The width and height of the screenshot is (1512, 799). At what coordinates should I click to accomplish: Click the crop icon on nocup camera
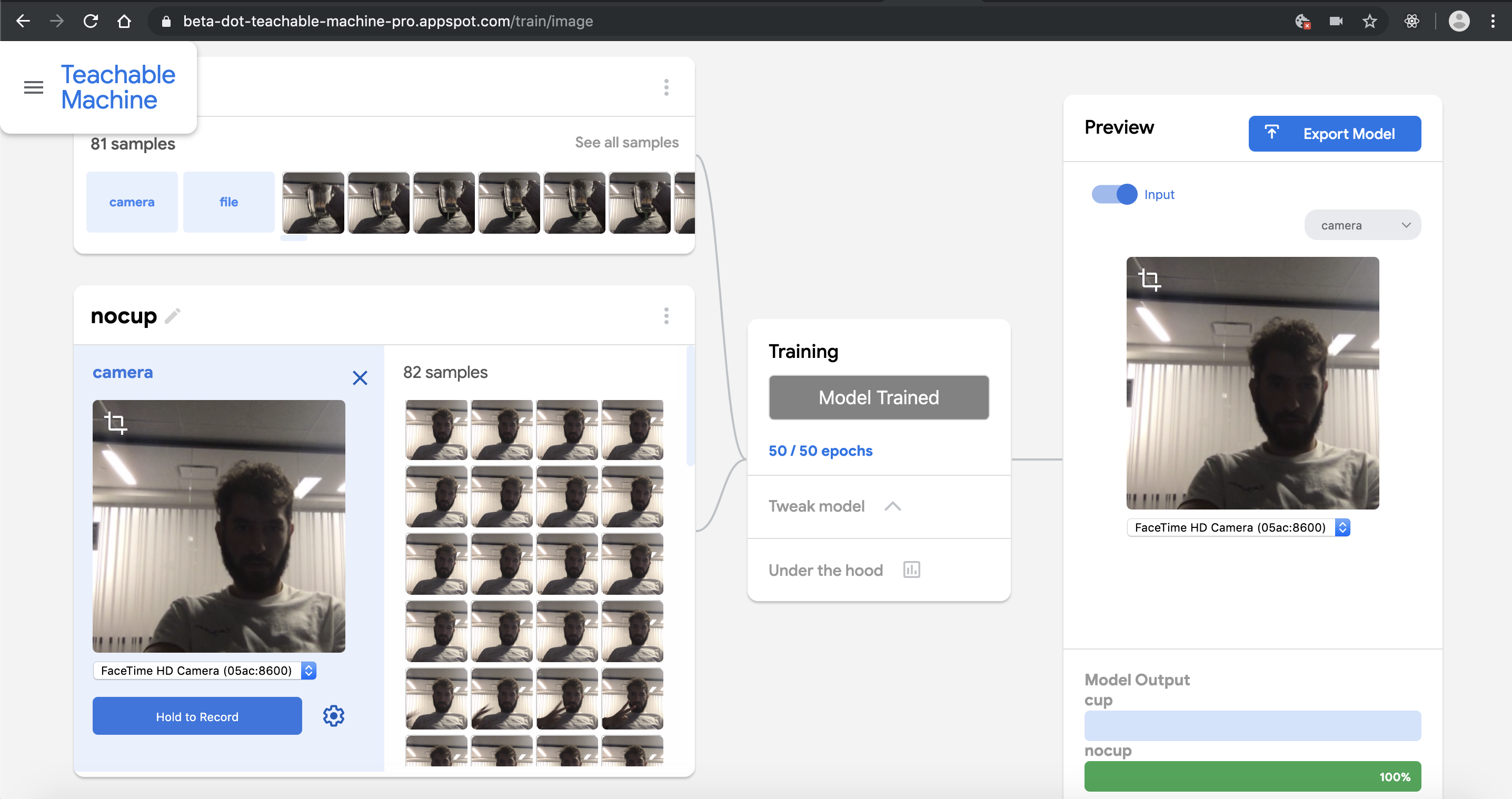[116, 422]
